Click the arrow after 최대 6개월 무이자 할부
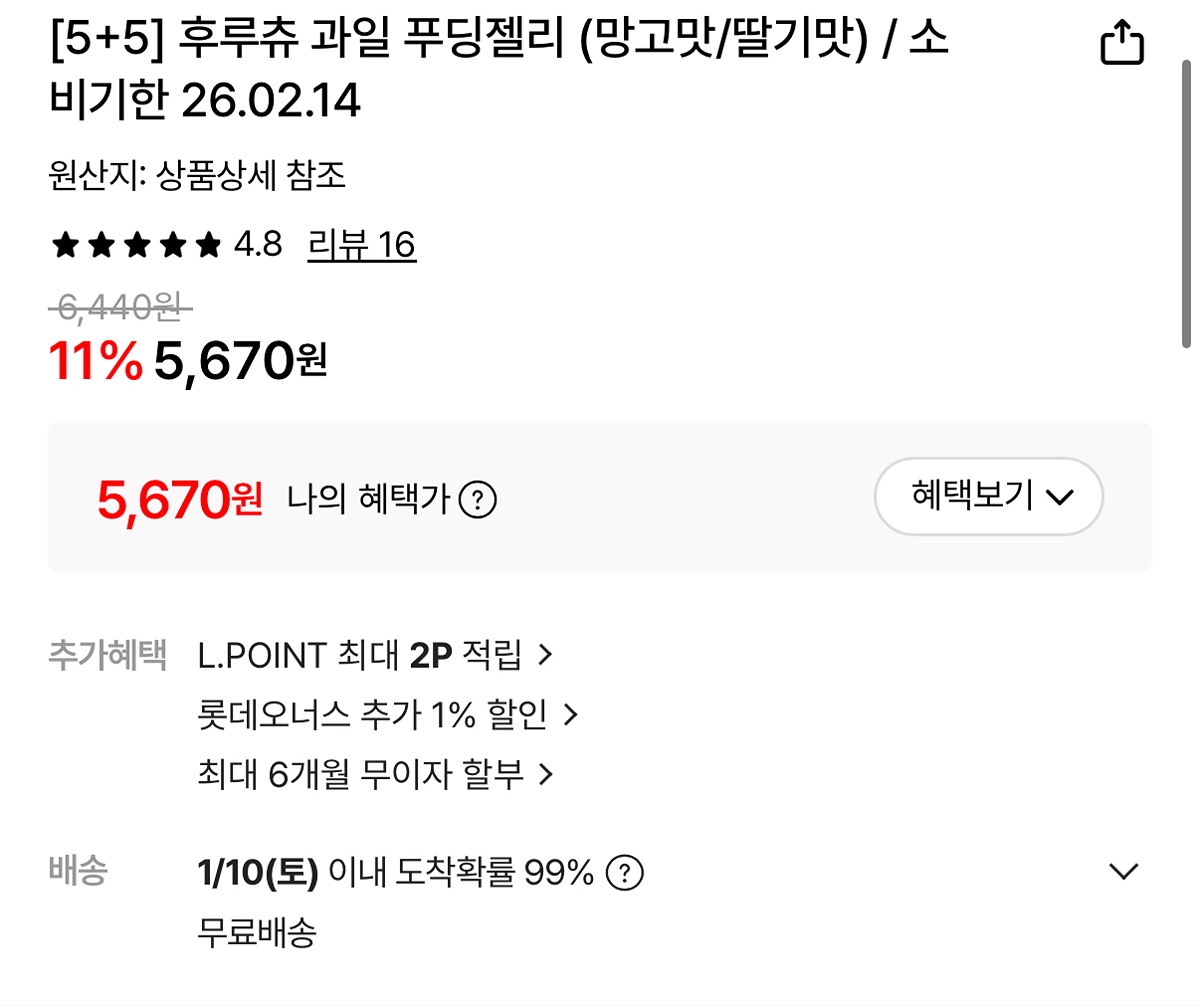The width and height of the screenshot is (1200, 1006). coord(546,774)
